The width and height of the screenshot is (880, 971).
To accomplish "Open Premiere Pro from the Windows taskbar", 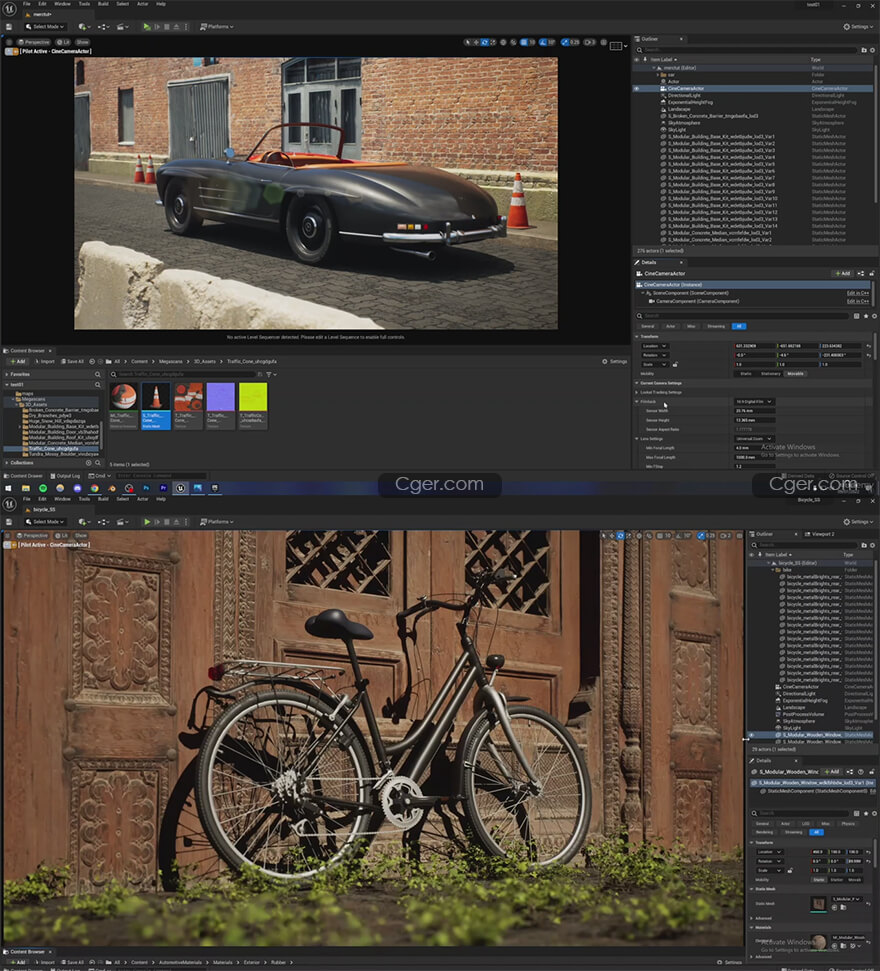I will [163, 489].
